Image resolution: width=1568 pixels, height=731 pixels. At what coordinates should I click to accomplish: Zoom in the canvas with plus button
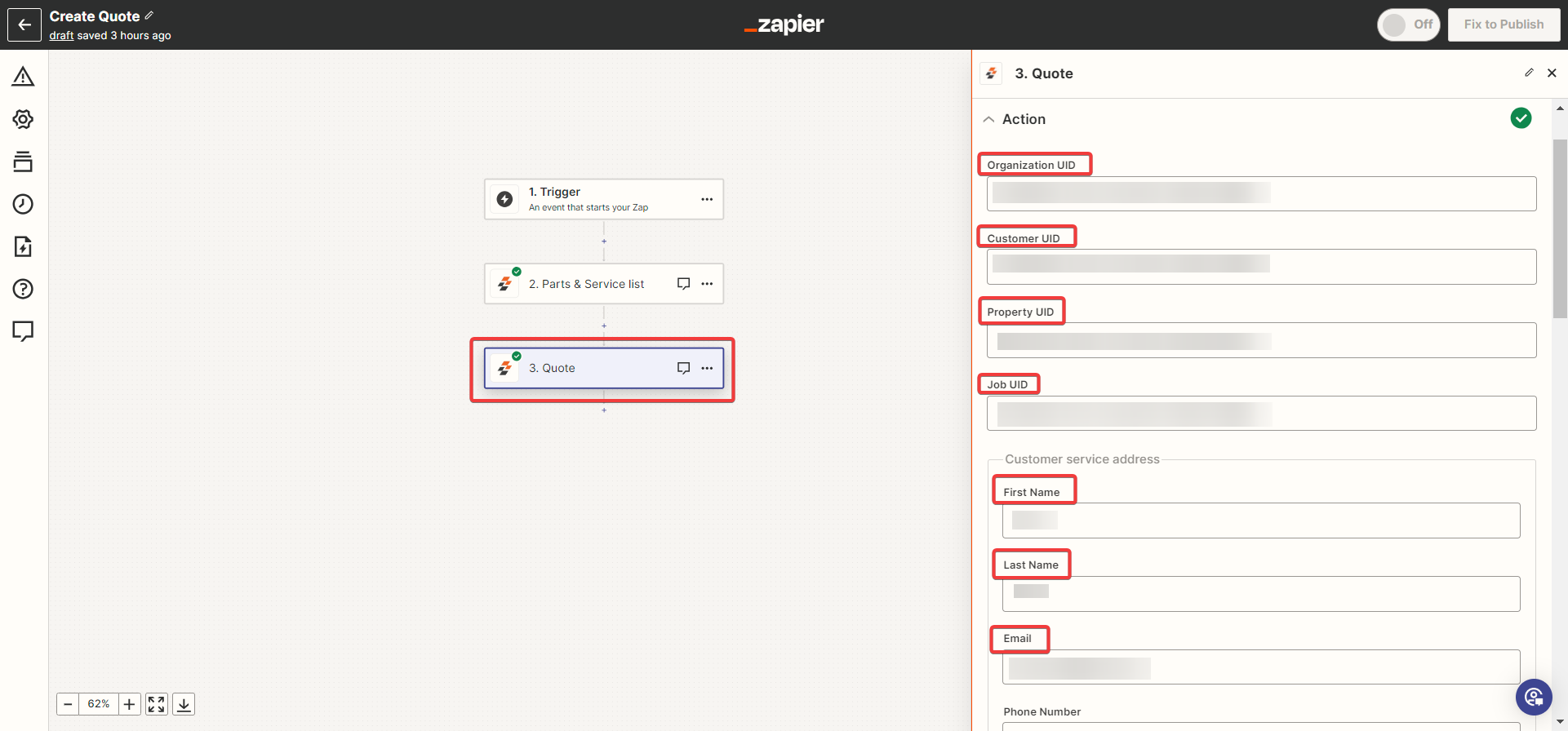click(130, 704)
